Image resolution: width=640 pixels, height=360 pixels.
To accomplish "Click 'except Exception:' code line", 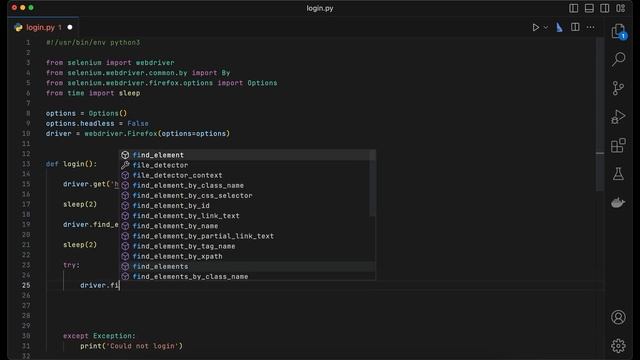I will [99, 336].
